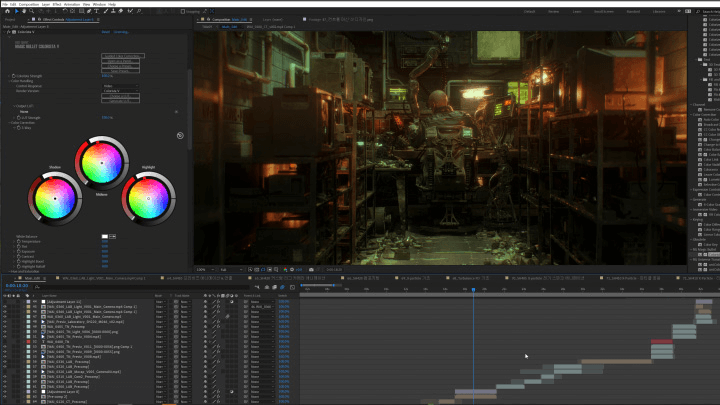This screenshot has width=720, height=405.
Task: Select the Rectangle shape tool
Action: click(81, 11)
